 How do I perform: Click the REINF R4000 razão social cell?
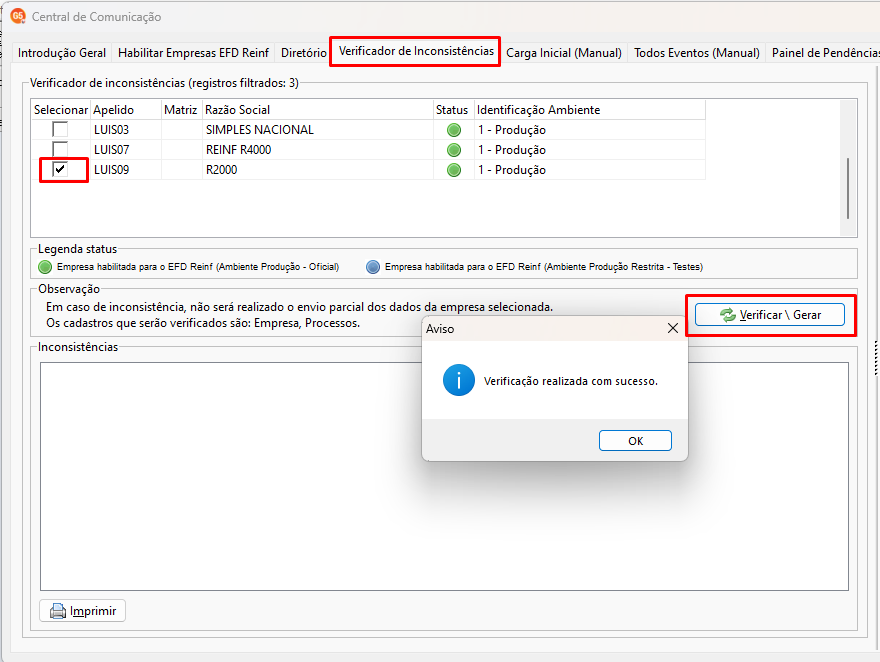(x=318, y=150)
